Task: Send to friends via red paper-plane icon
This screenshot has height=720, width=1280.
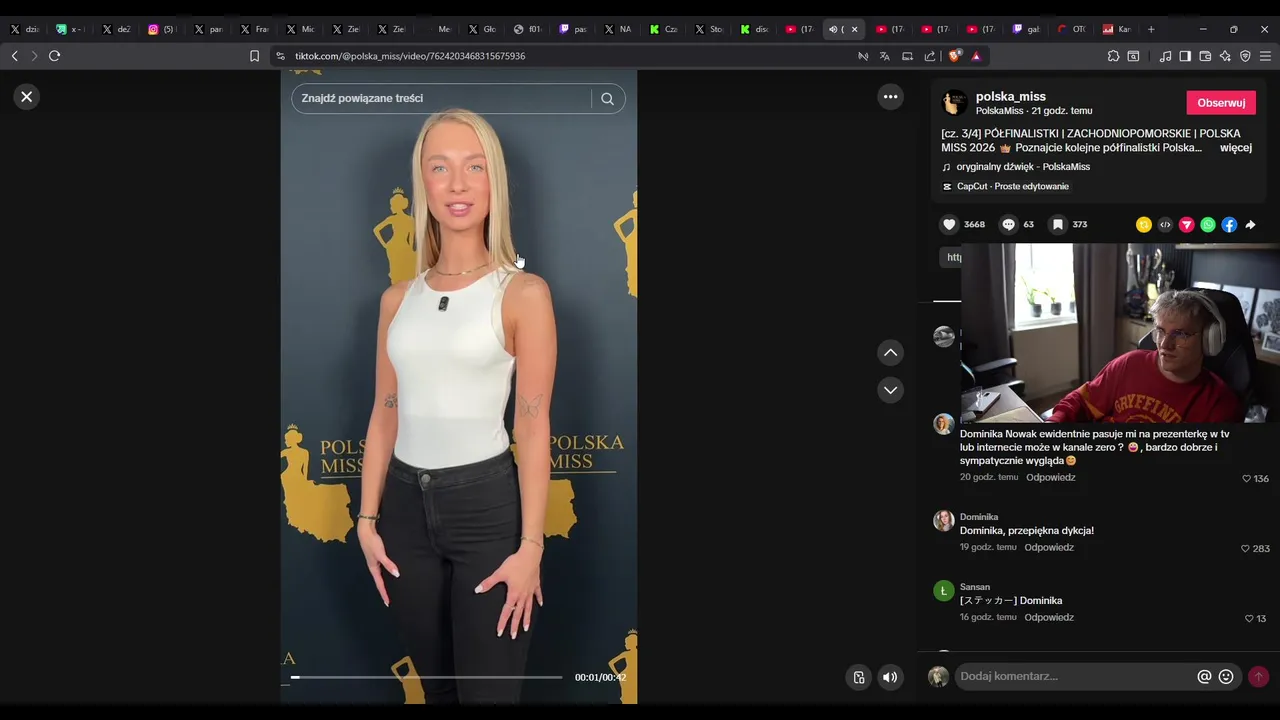Action: pos(1186,225)
